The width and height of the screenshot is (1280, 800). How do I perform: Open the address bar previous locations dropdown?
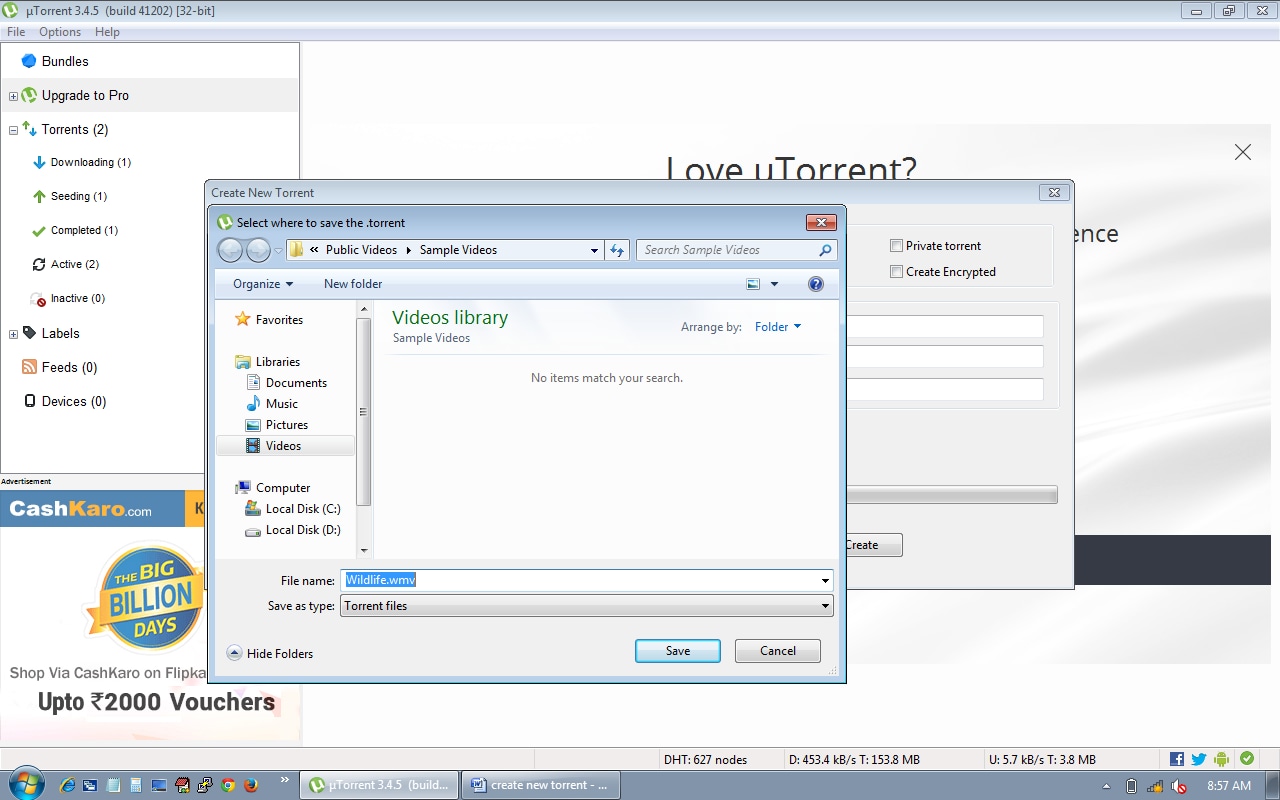[594, 250]
